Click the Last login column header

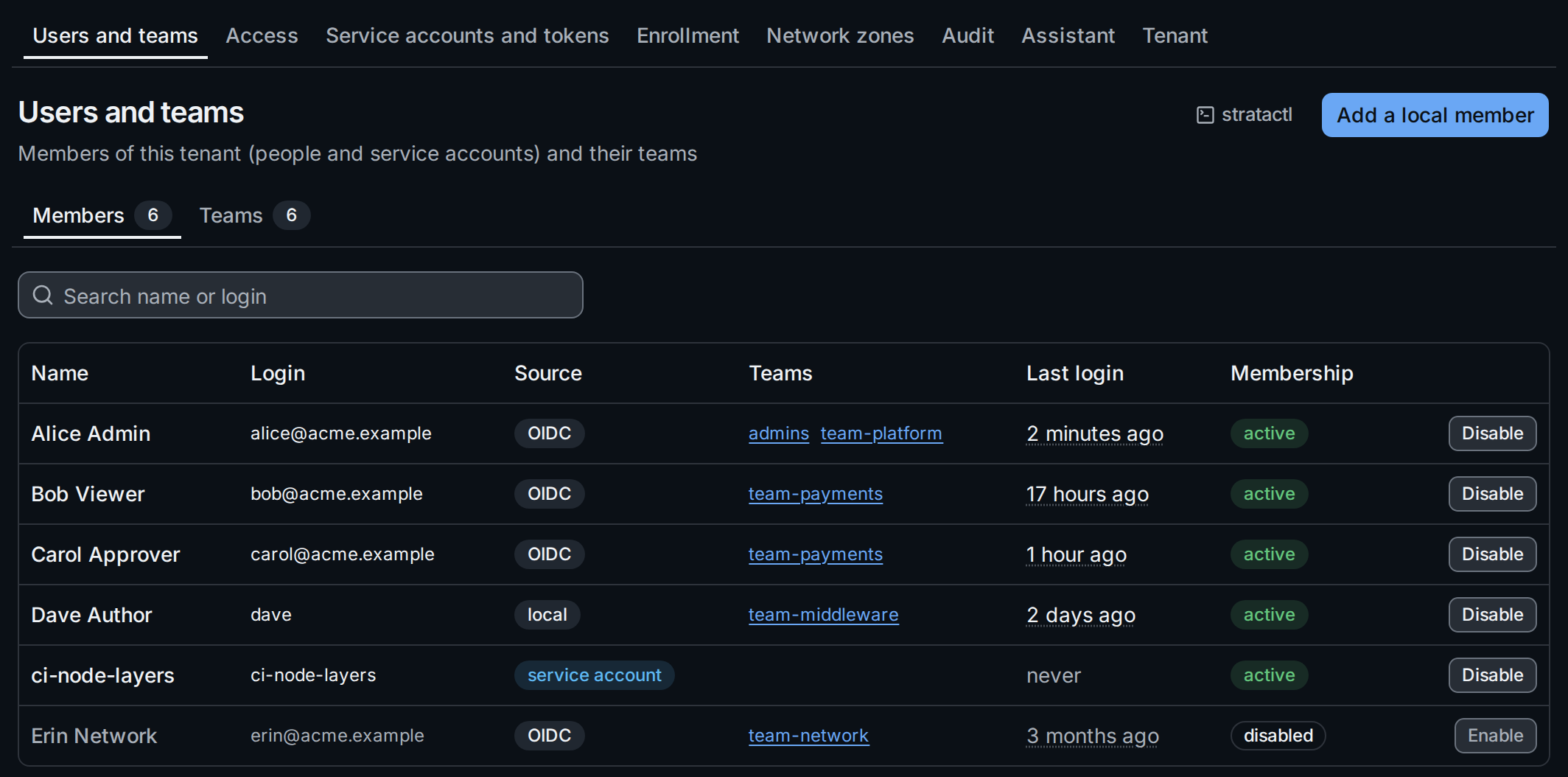[x=1075, y=373]
